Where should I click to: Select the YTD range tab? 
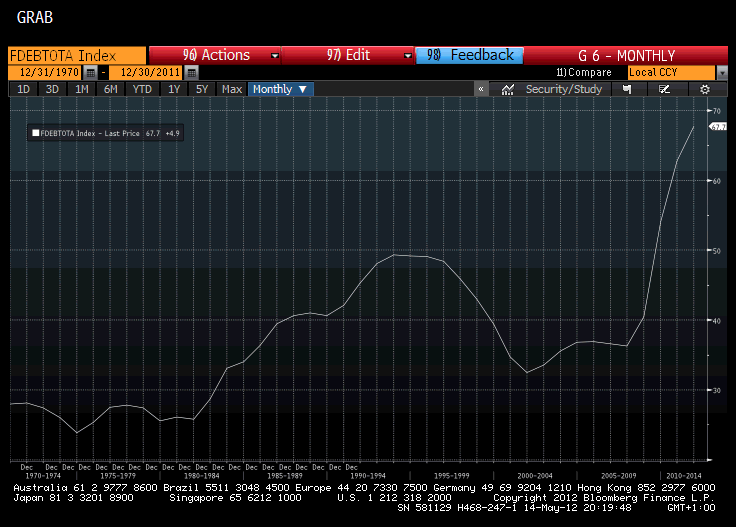142,89
